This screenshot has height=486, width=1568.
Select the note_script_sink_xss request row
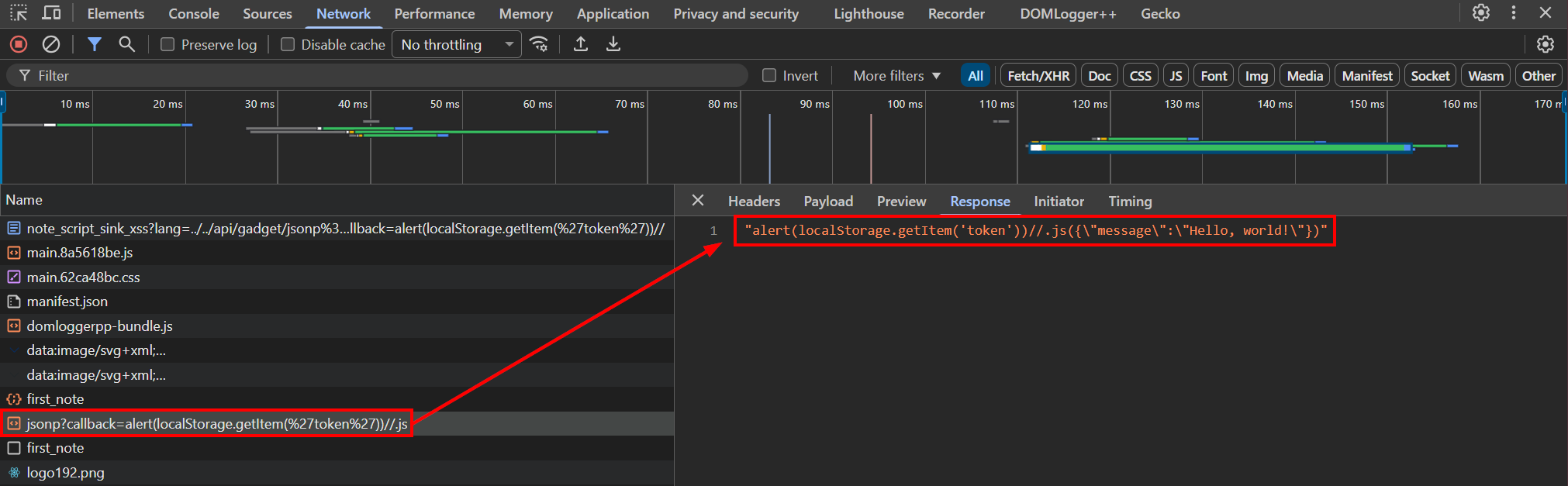pyautogui.click(x=337, y=229)
